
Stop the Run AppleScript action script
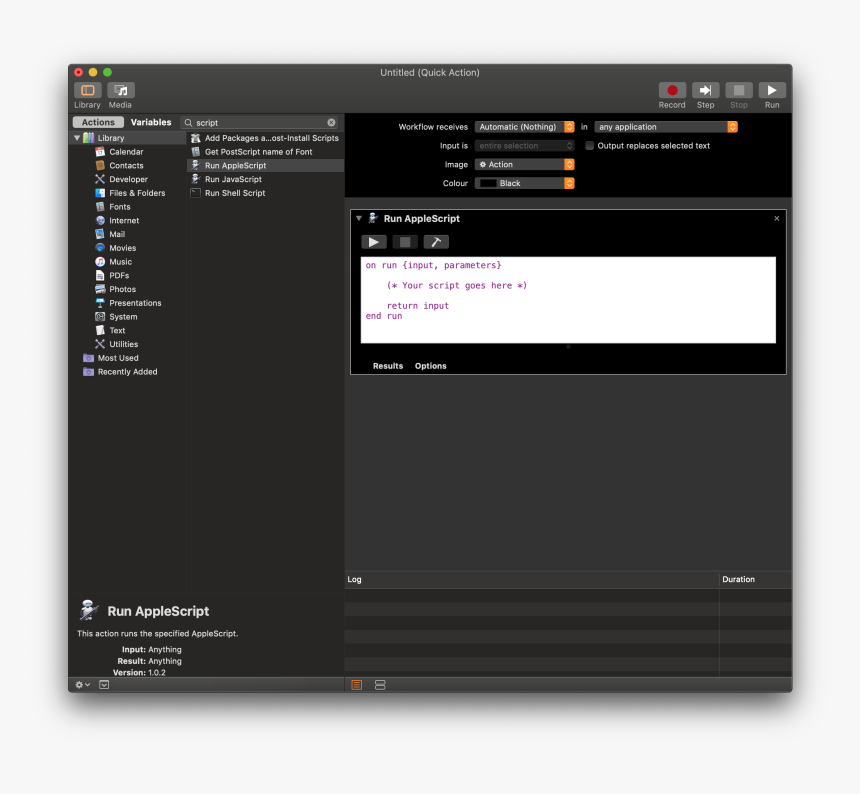pyautogui.click(x=405, y=242)
